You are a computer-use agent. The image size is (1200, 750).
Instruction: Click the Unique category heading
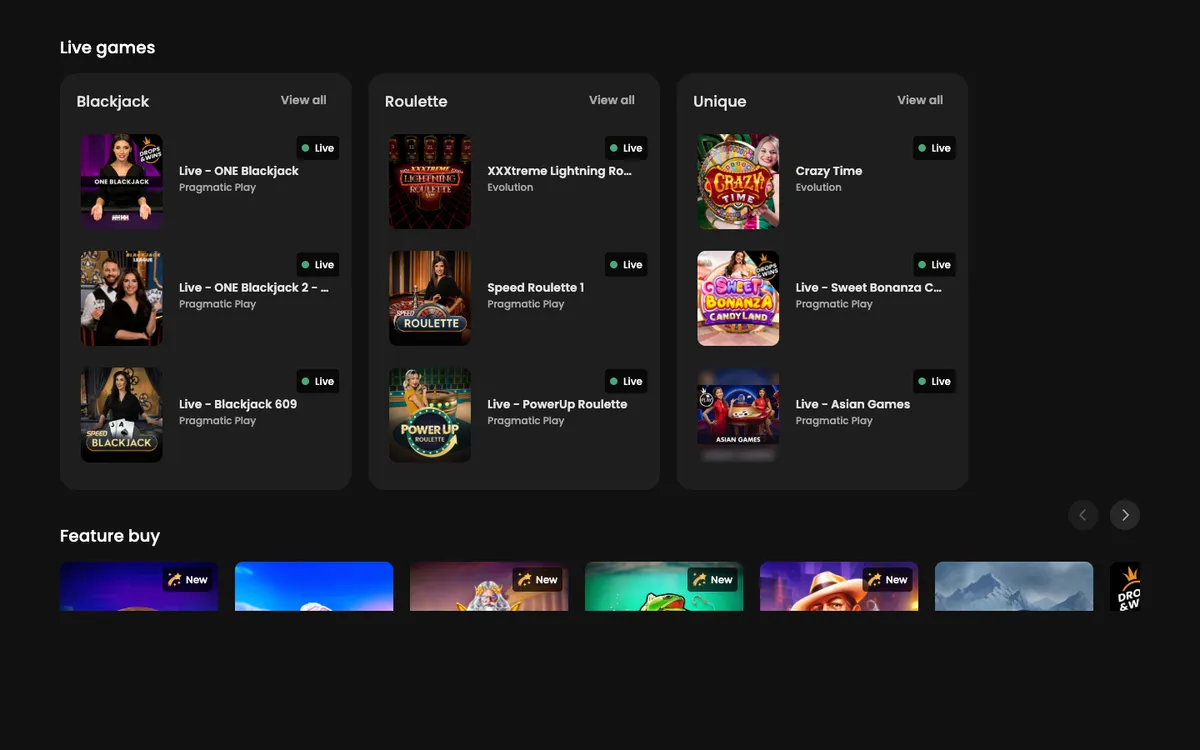click(720, 102)
